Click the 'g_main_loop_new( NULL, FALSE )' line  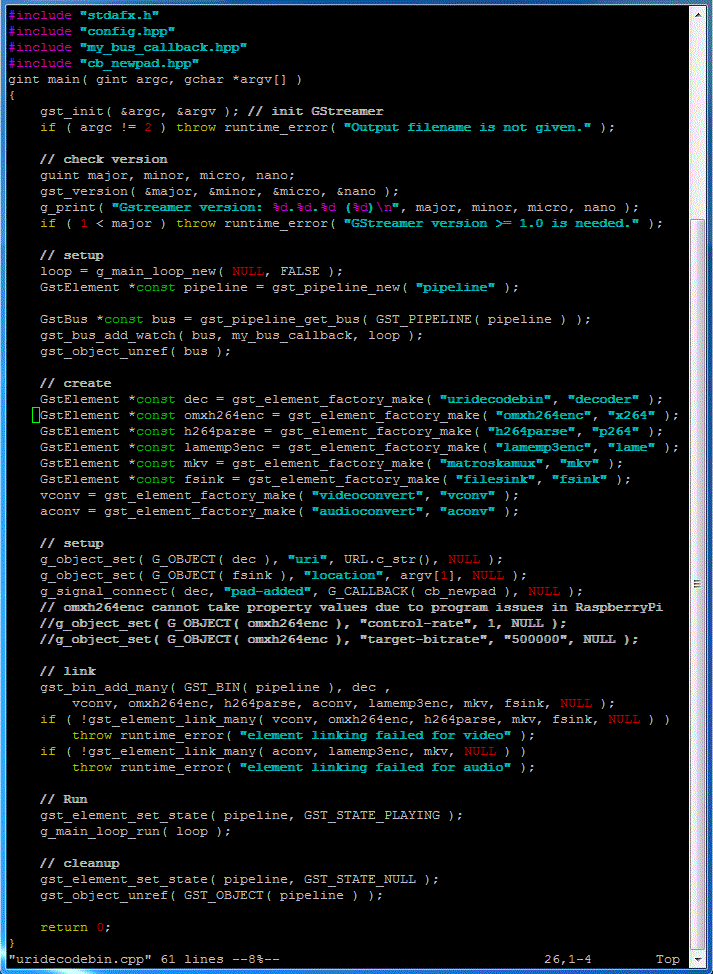192,271
